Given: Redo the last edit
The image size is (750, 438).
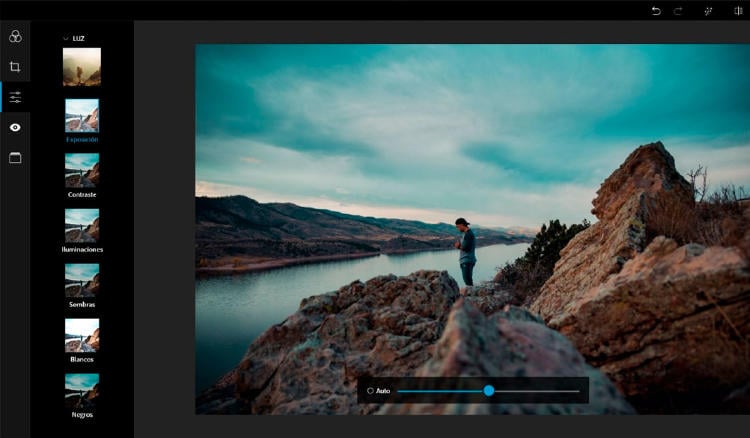Looking at the screenshot, I should click(x=678, y=10).
